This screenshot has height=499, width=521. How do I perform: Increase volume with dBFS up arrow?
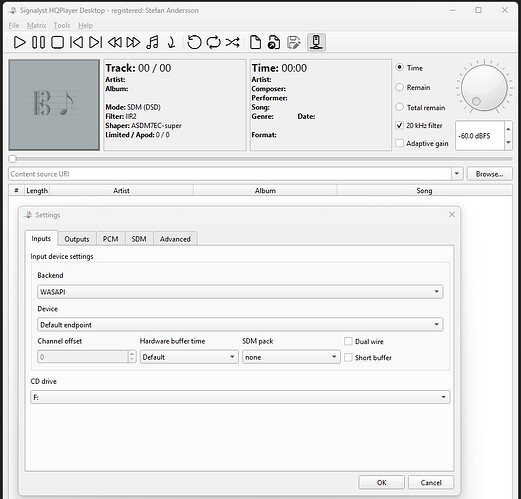pos(508,129)
